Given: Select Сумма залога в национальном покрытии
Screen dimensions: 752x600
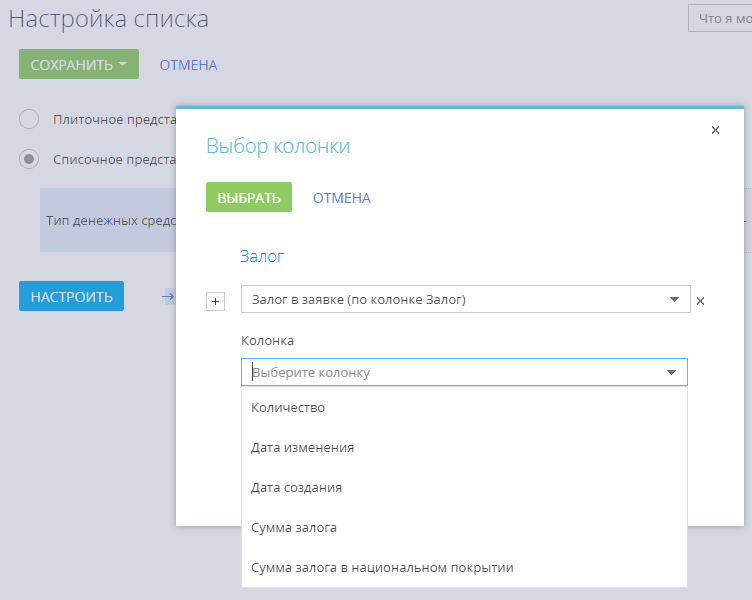Looking at the screenshot, I should click(382, 567).
